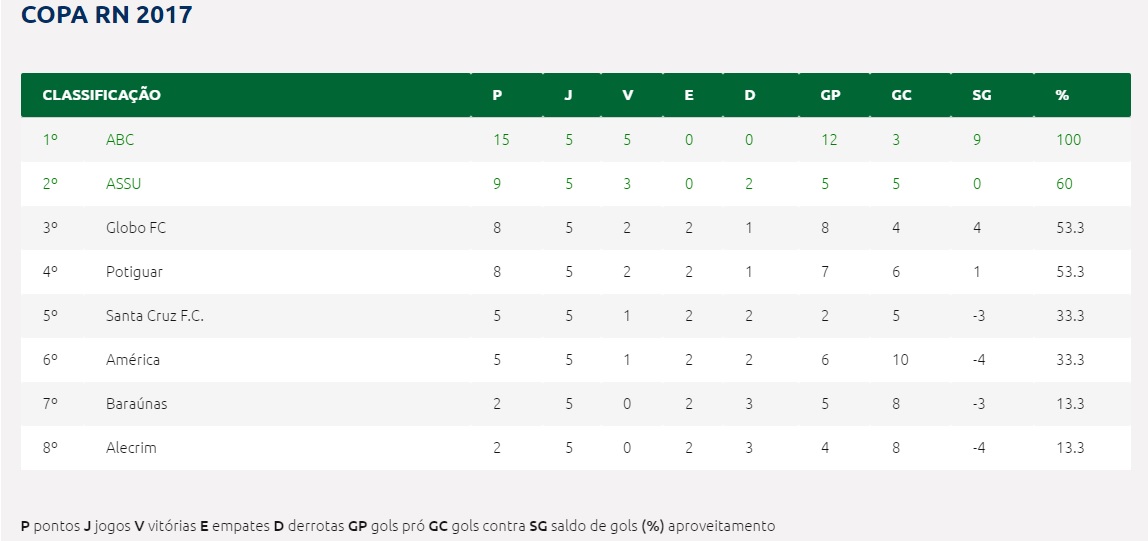Click the V victories column header
The width and height of the screenshot is (1148, 541).
pos(627,95)
